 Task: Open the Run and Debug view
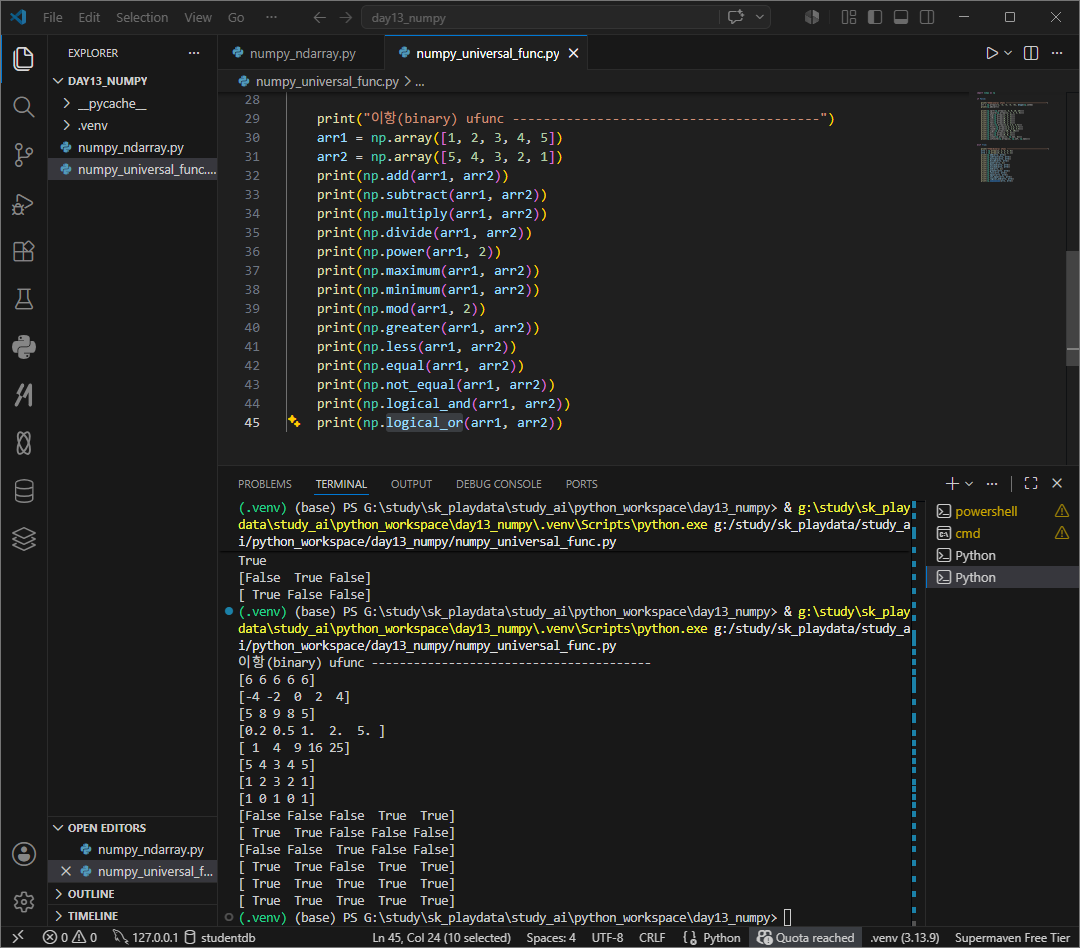[23, 204]
